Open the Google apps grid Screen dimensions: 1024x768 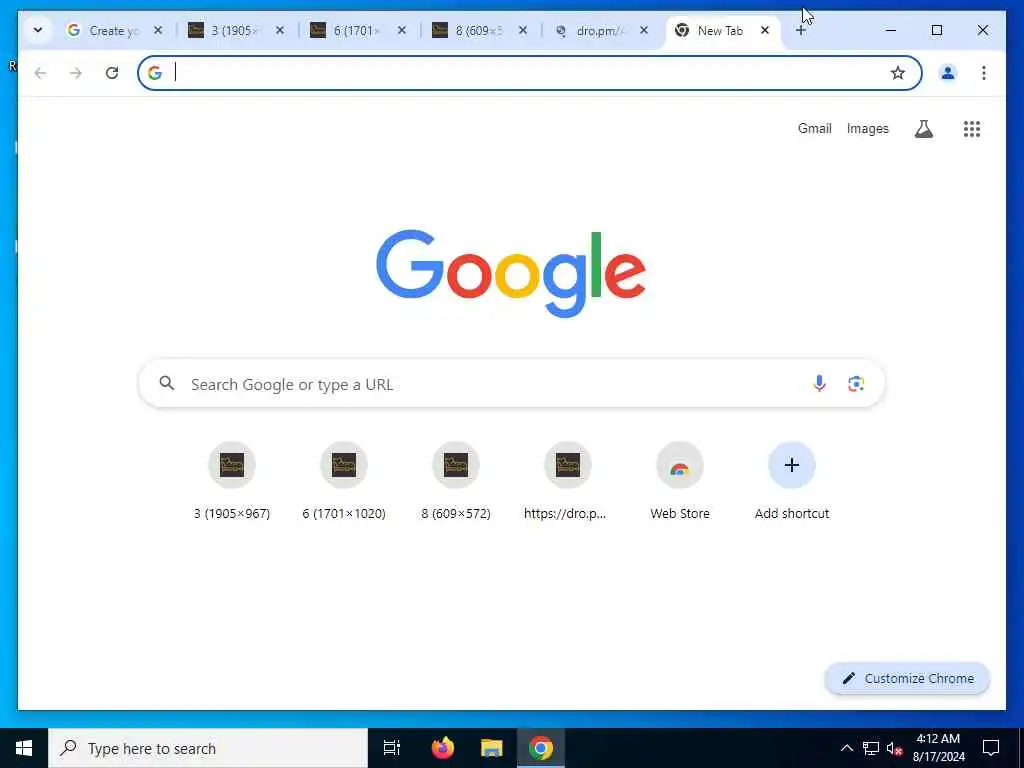point(972,129)
